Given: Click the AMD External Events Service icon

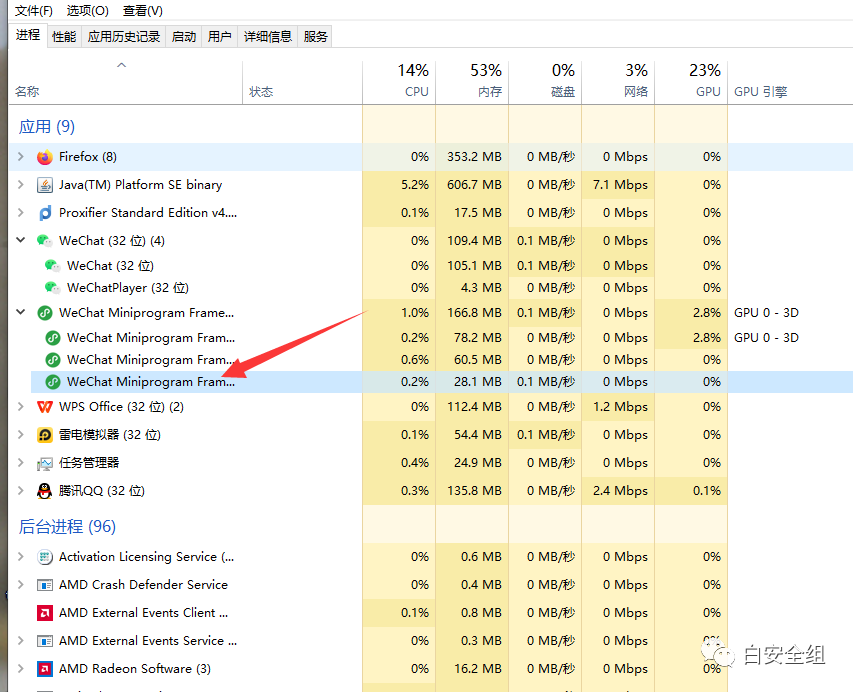Looking at the screenshot, I should 45,641.
